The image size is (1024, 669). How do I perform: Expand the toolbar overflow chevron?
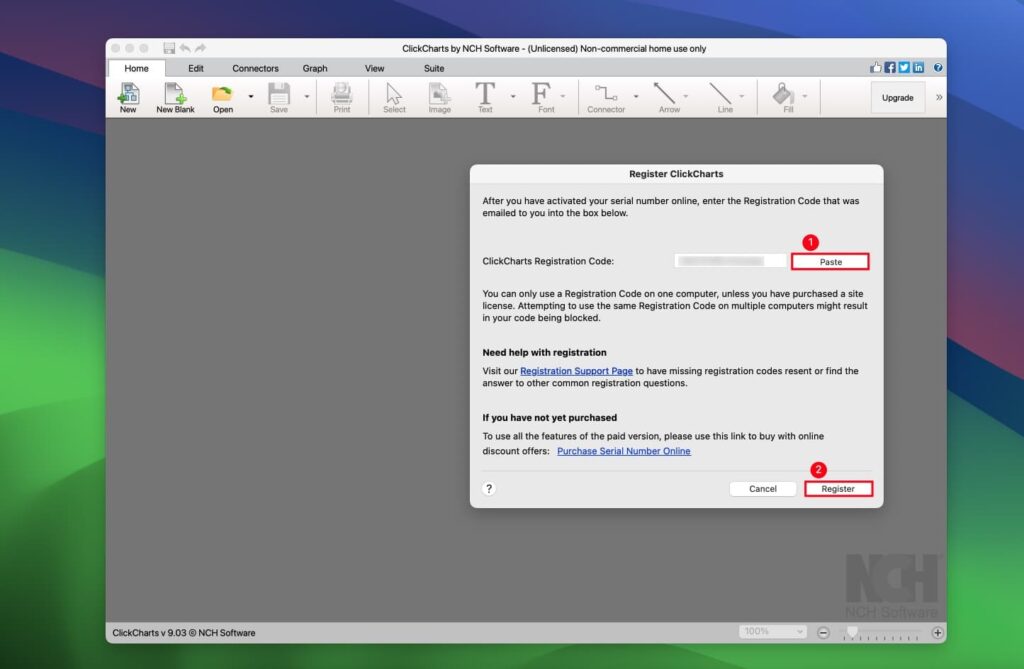pyautogui.click(x=938, y=97)
